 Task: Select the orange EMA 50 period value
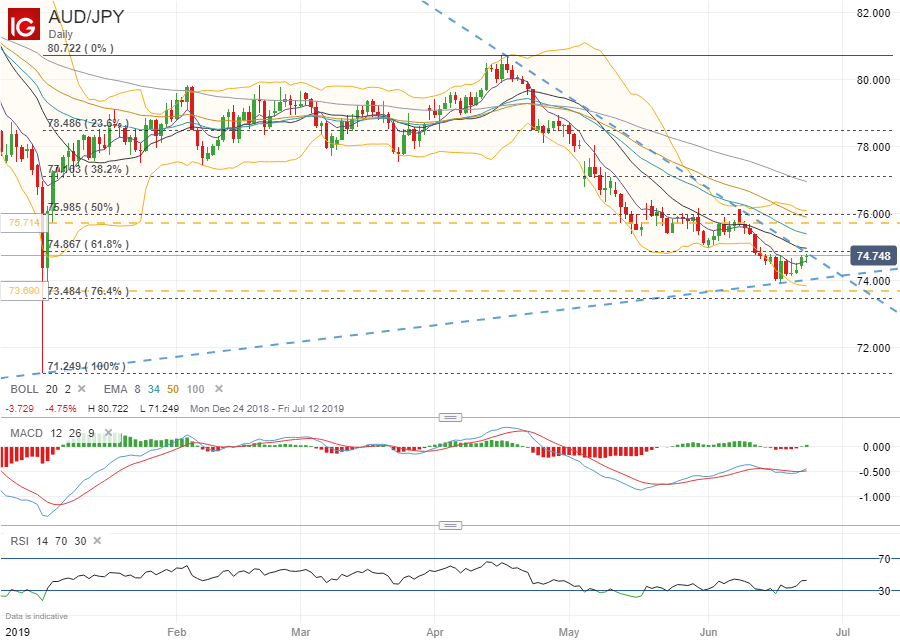click(x=172, y=388)
